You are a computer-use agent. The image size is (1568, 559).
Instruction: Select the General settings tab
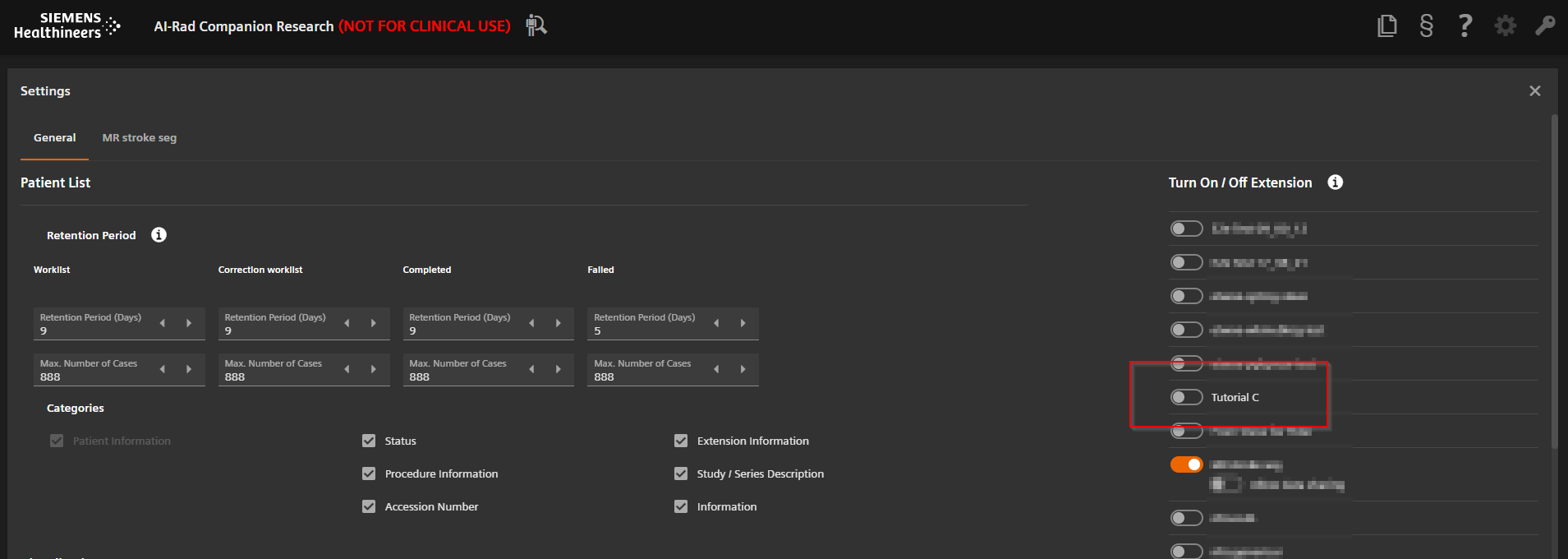point(54,138)
